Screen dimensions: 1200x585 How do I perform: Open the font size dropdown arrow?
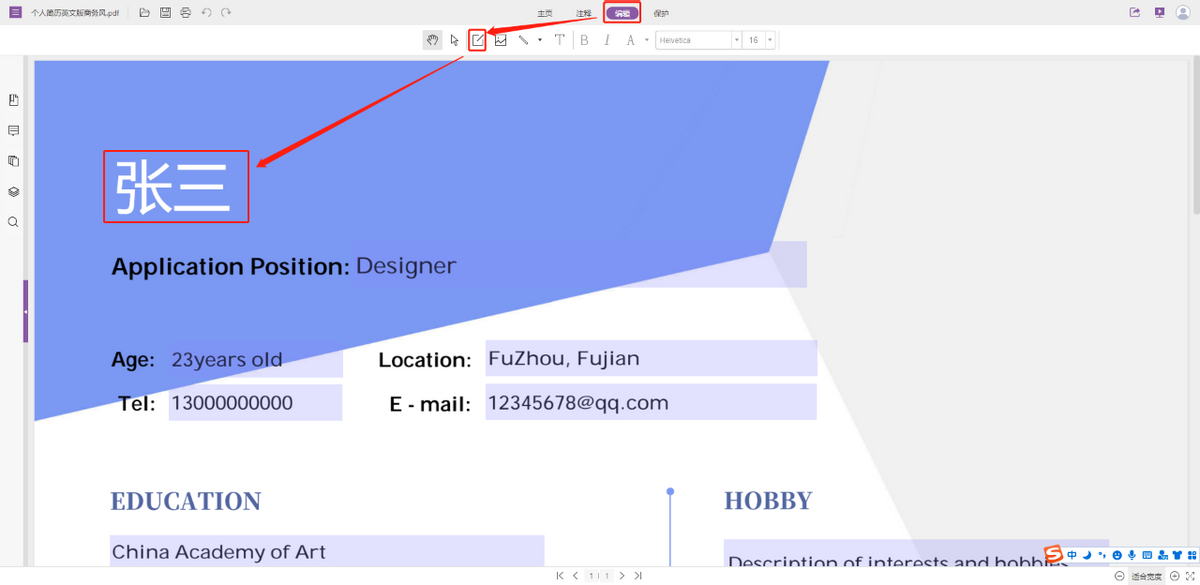[770, 40]
